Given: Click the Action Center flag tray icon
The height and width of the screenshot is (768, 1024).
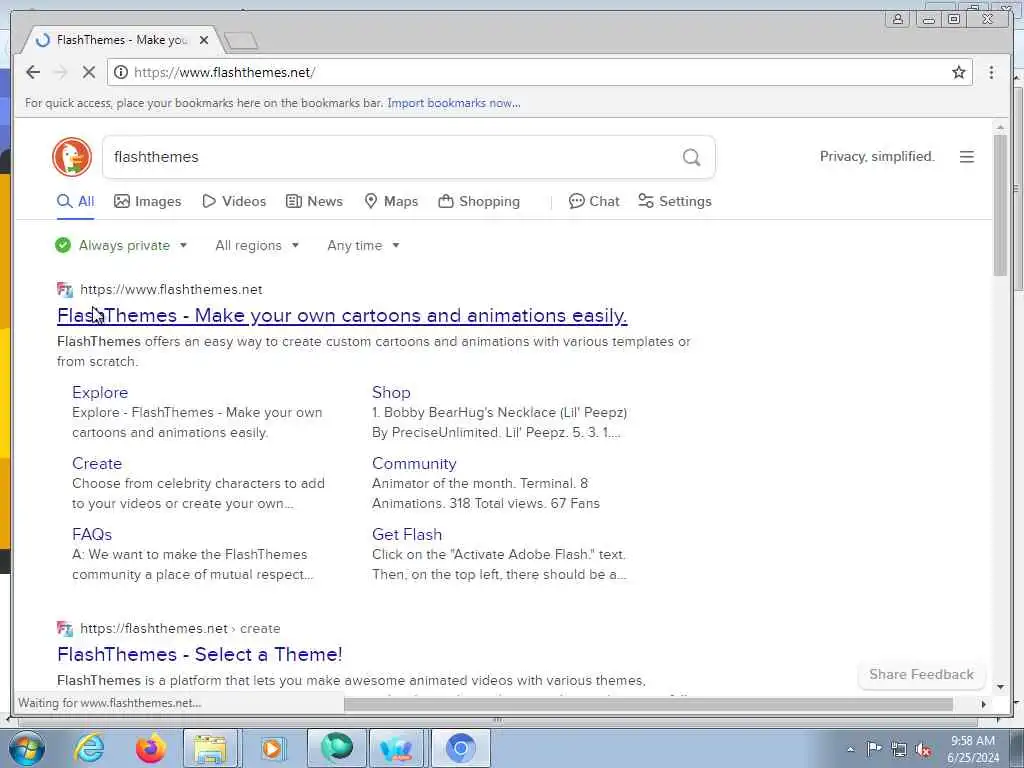Looking at the screenshot, I should coord(873,749).
